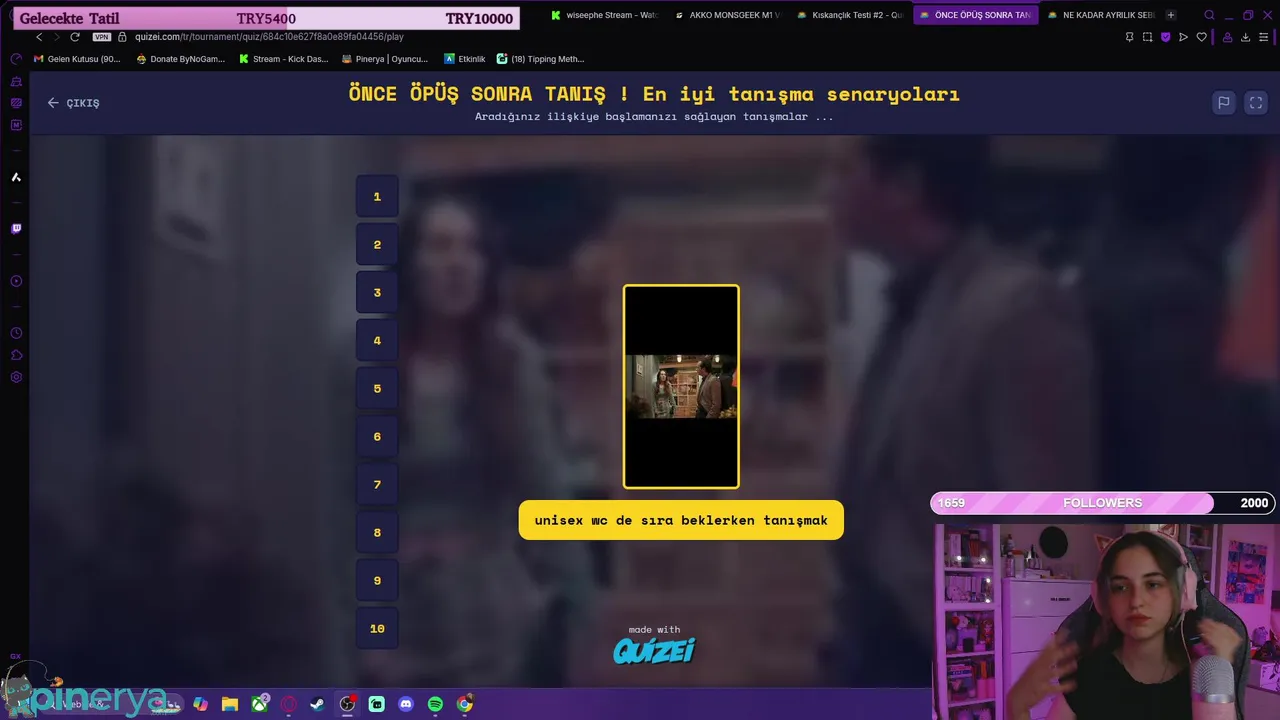The image size is (1280, 720).
Task: Toggle fullscreen mode on the quiz
Action: point(1256,103)
